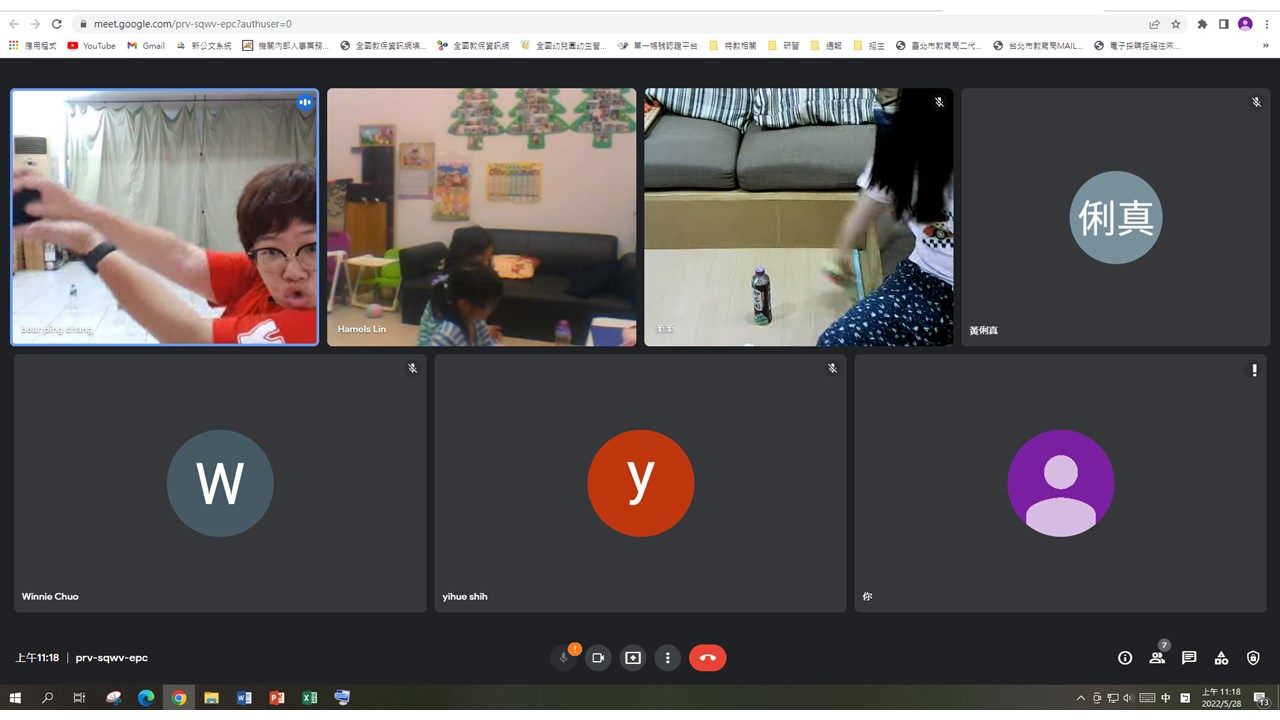Open the host controls shield icon
This screenshot has height=720, width=1280.
click(x=1253, y=658)
